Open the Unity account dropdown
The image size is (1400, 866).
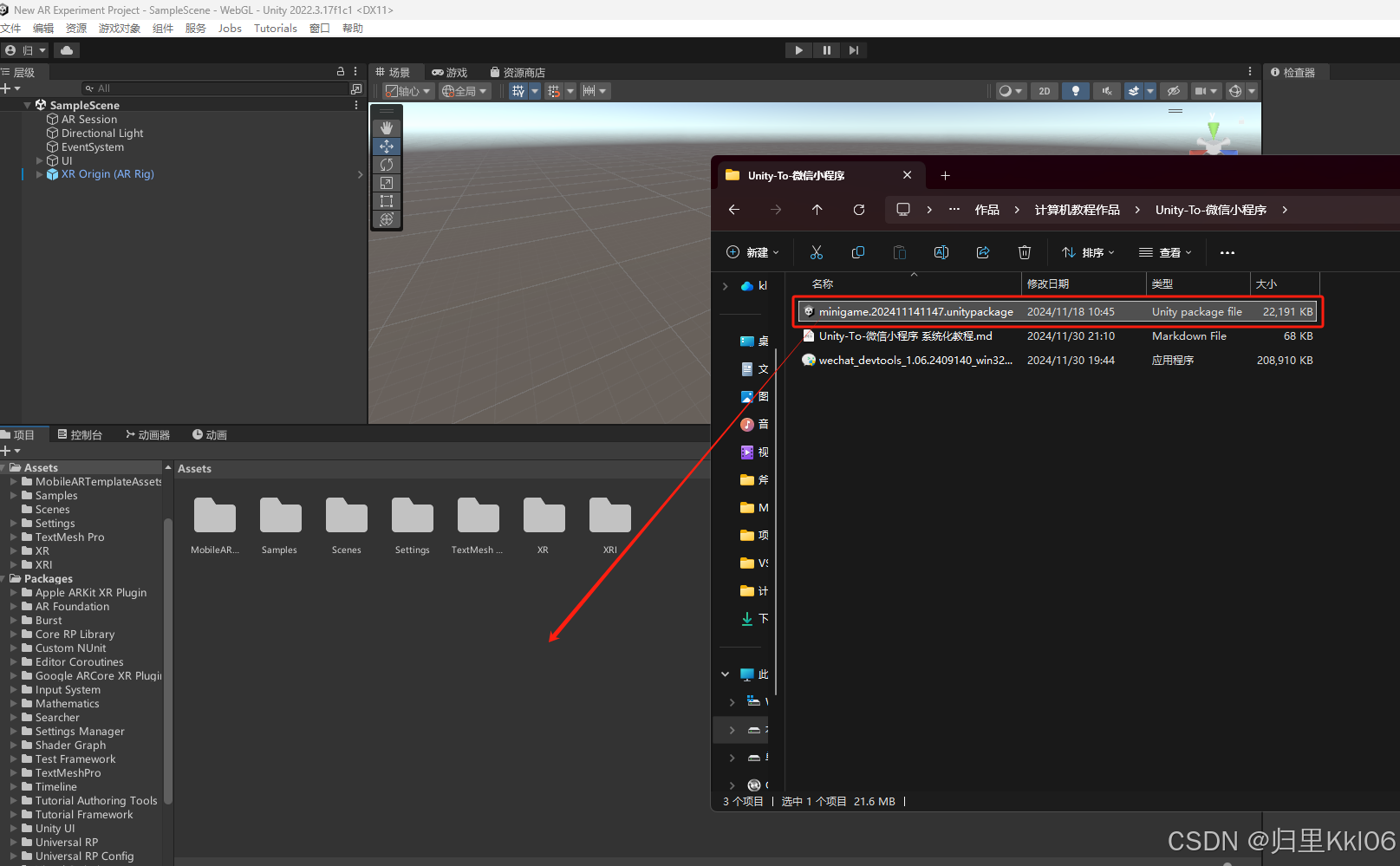(25, 50)
